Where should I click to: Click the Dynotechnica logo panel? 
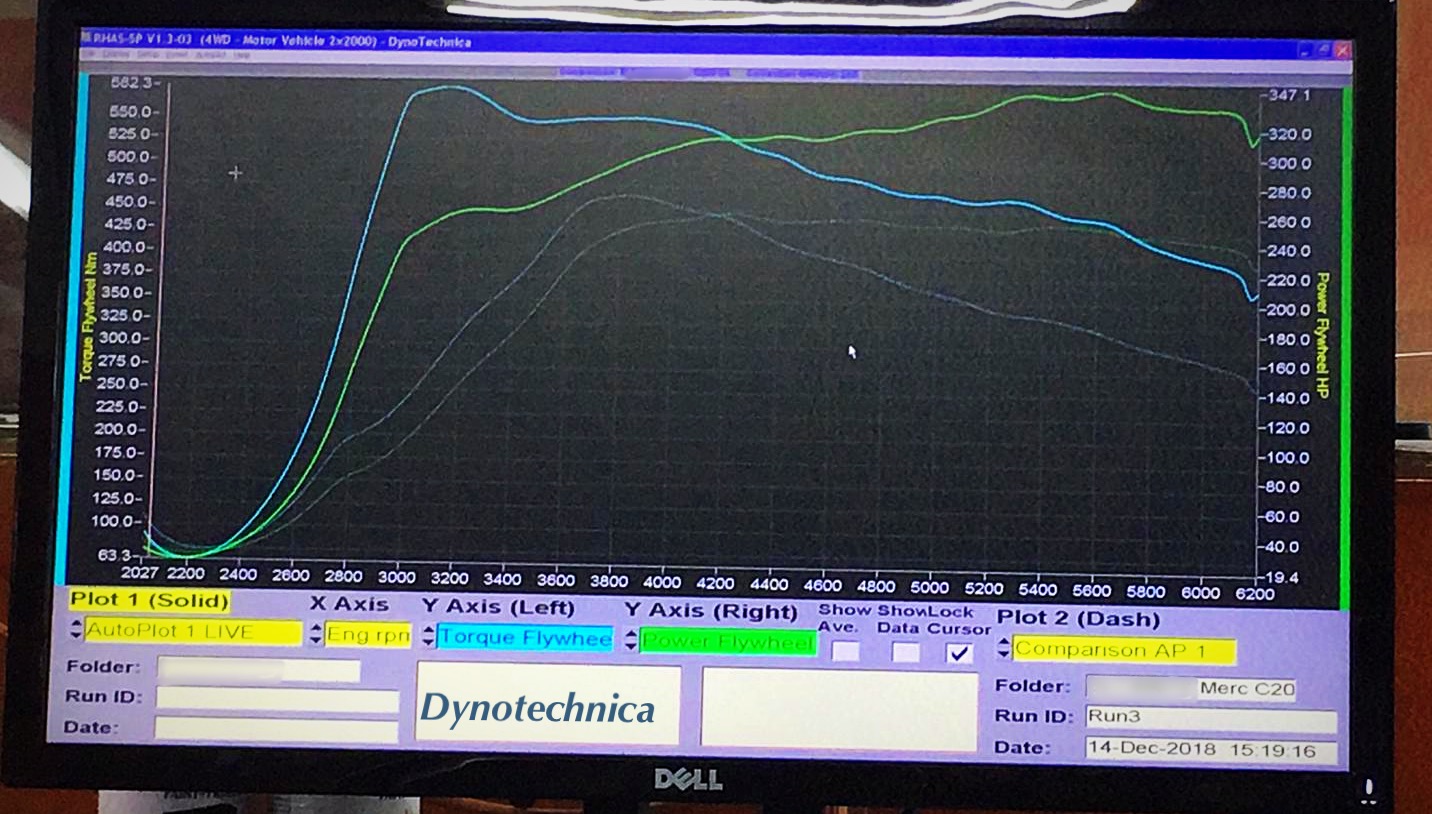(x=548, y=703)
